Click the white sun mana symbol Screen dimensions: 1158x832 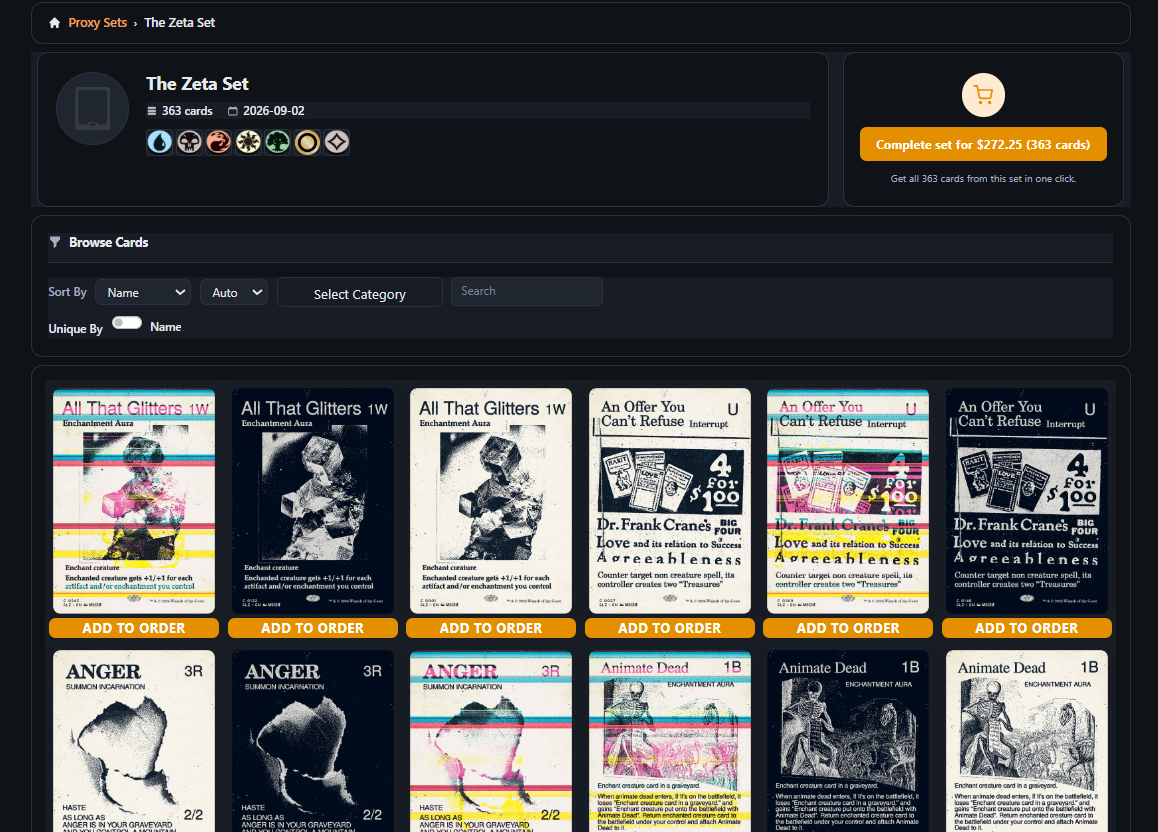(248, 142)
